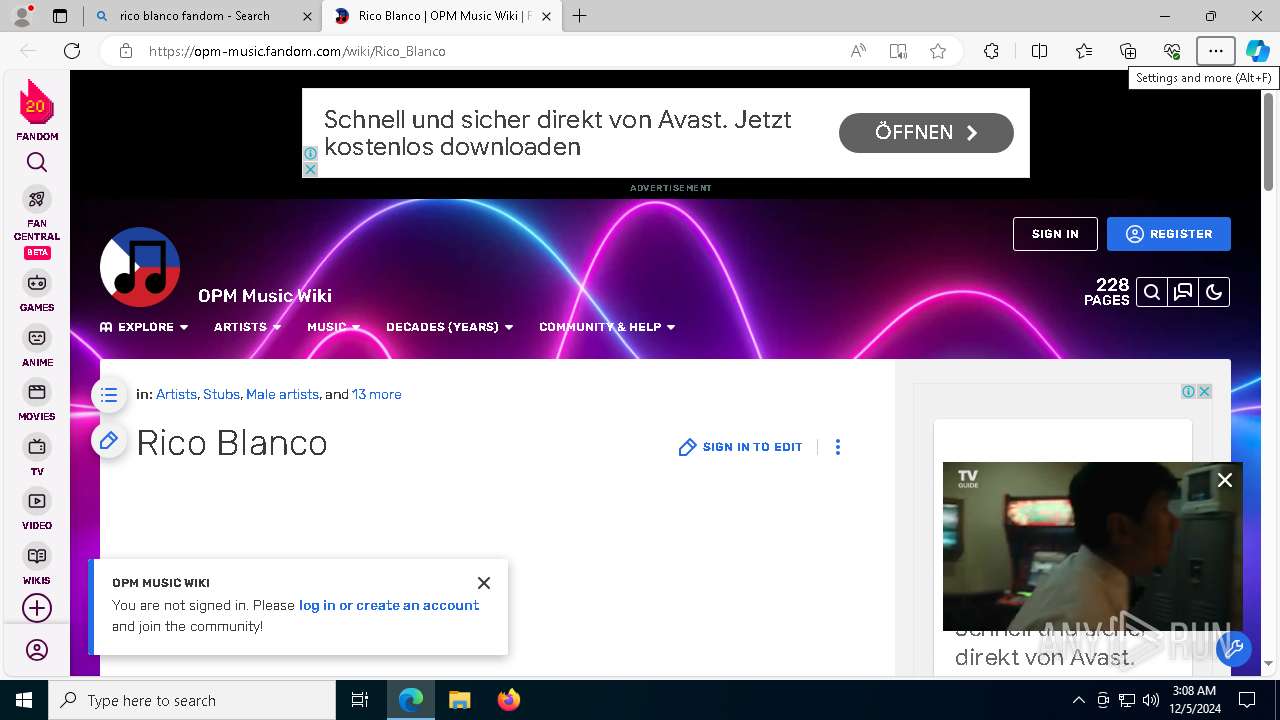Image resolution: width=1280 pixels, height=720 pixels.
Task: Click the Register button
Action: coord(1169,234)
